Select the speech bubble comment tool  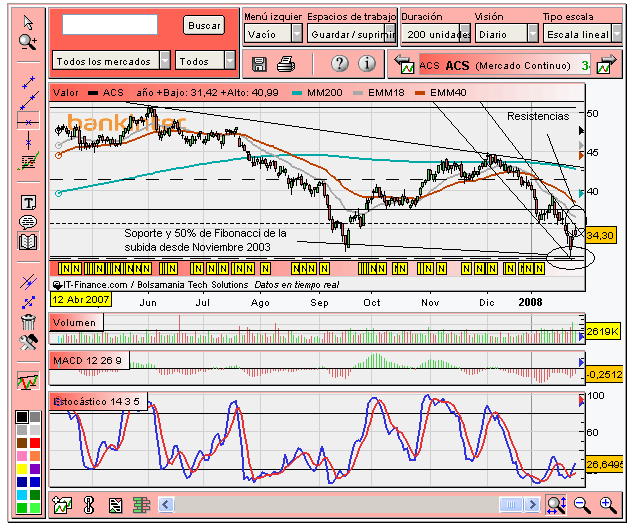point(28,222)
